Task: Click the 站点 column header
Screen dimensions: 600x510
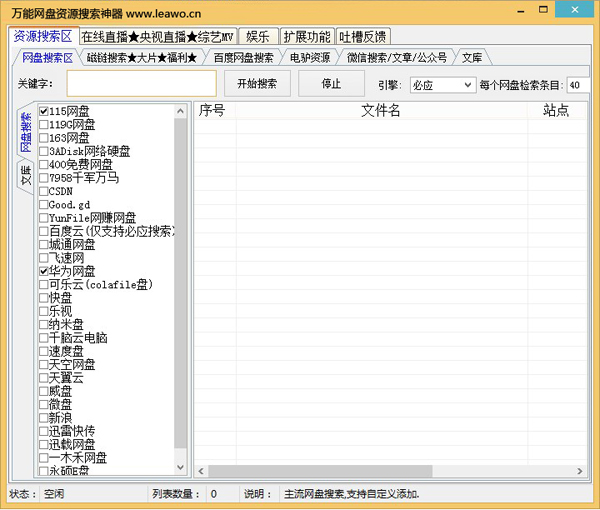Action: tap(557, 111)
